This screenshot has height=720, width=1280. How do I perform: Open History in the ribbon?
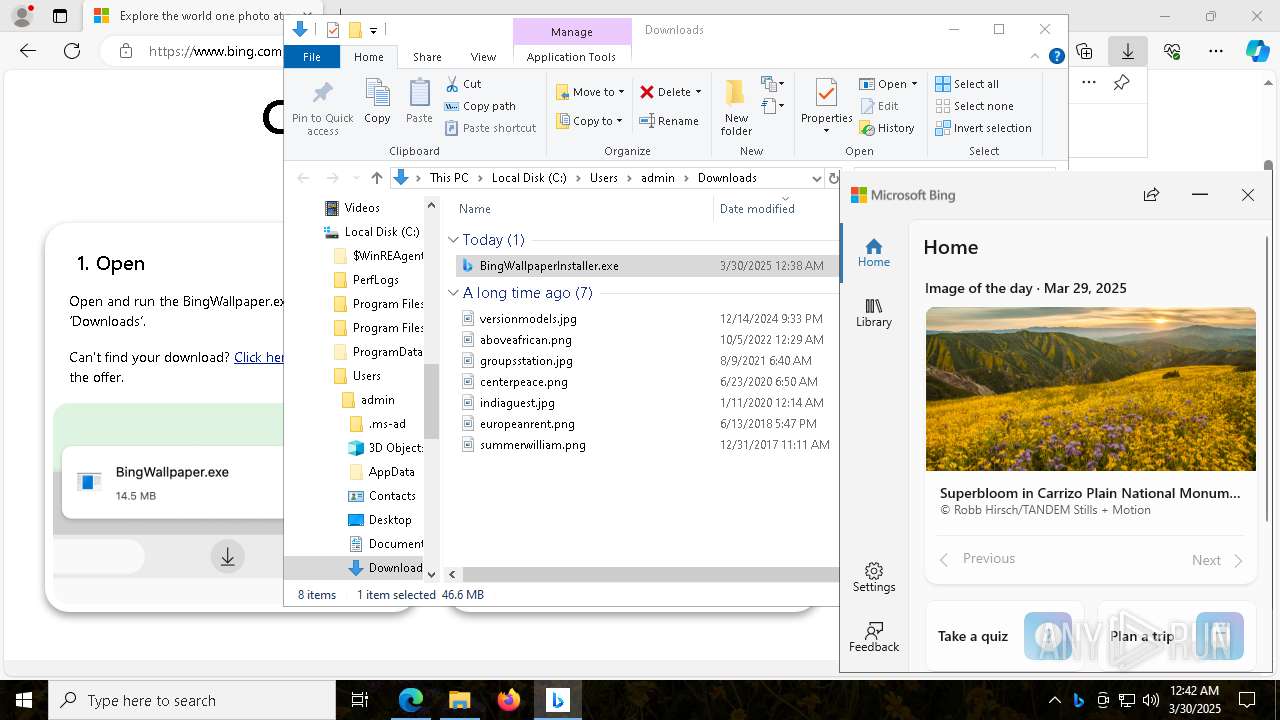point(887,128)
